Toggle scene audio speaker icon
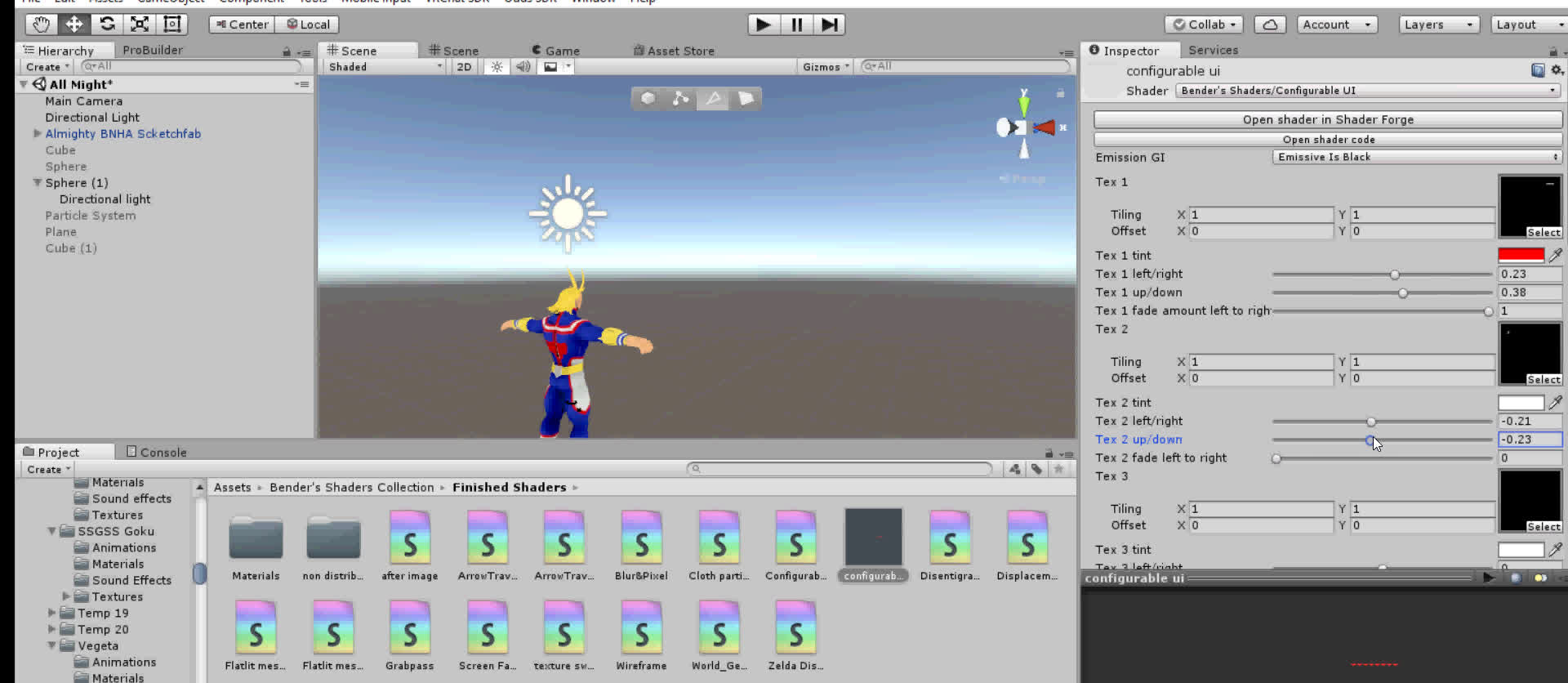 coord(523,67)
